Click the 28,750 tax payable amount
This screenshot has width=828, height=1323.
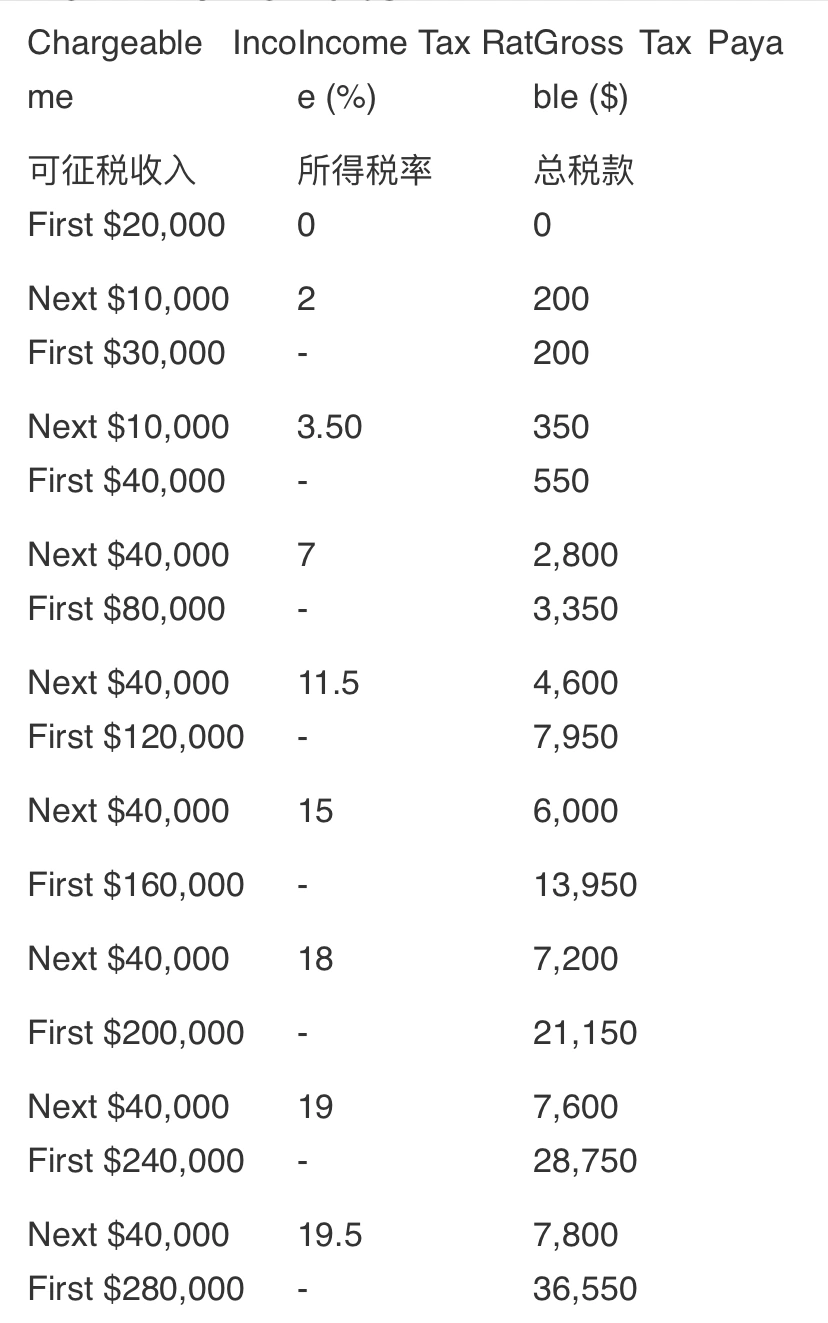584,1161
